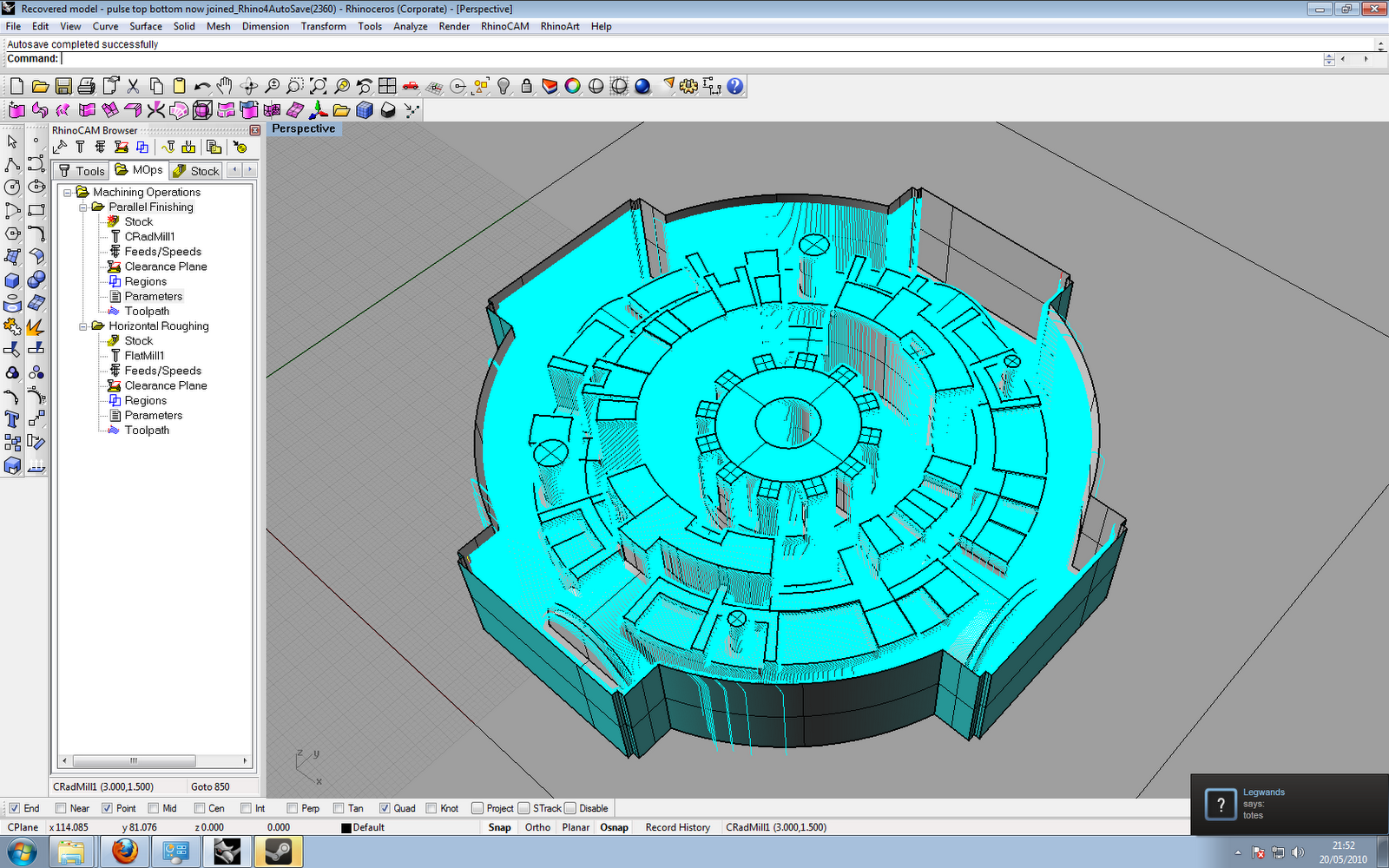Image resolution: width=1389 pixels, height=868 pixels.
Task: Activate the Pan hand tool
Action: pyautogui.click(x=226, y=86)
